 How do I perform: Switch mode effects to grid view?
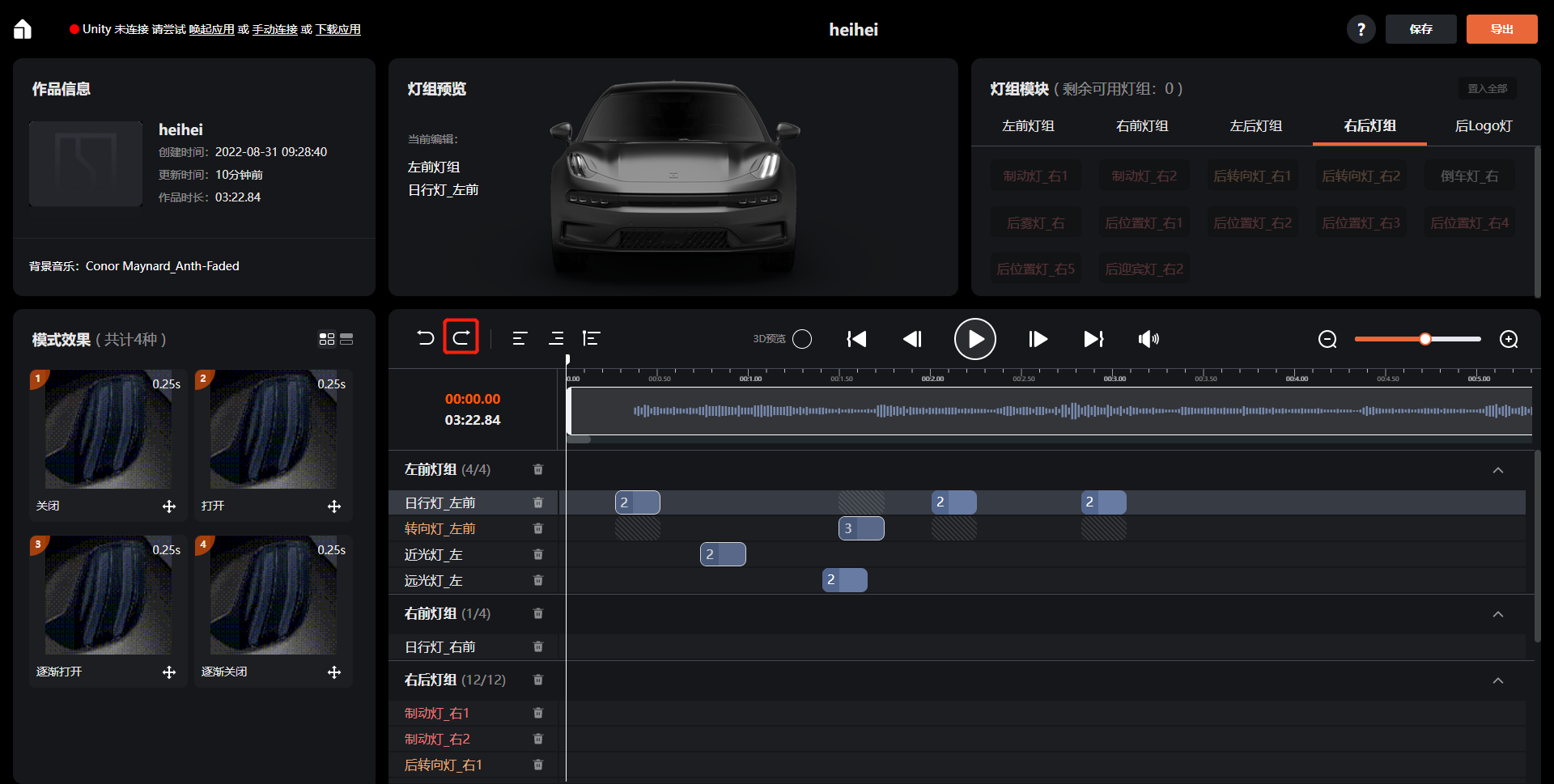pyautogui.click(x=327, y=339)
